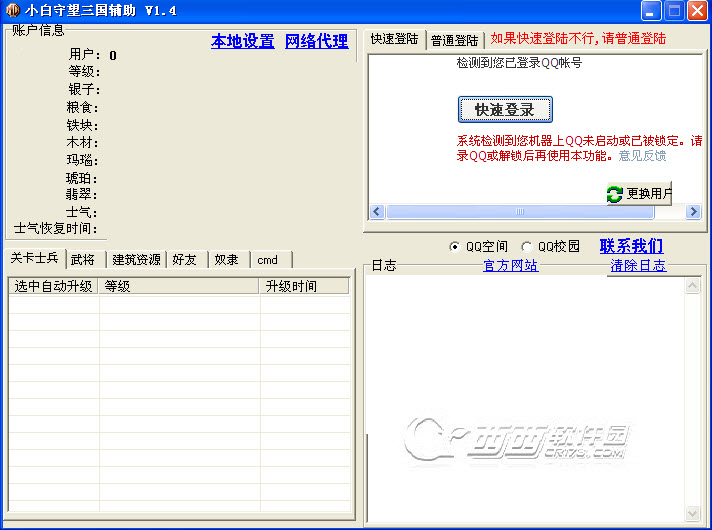Click 检测到您已登录QQ帐号 text
This screenshot has width=712, height=530.
pos(519,63)
